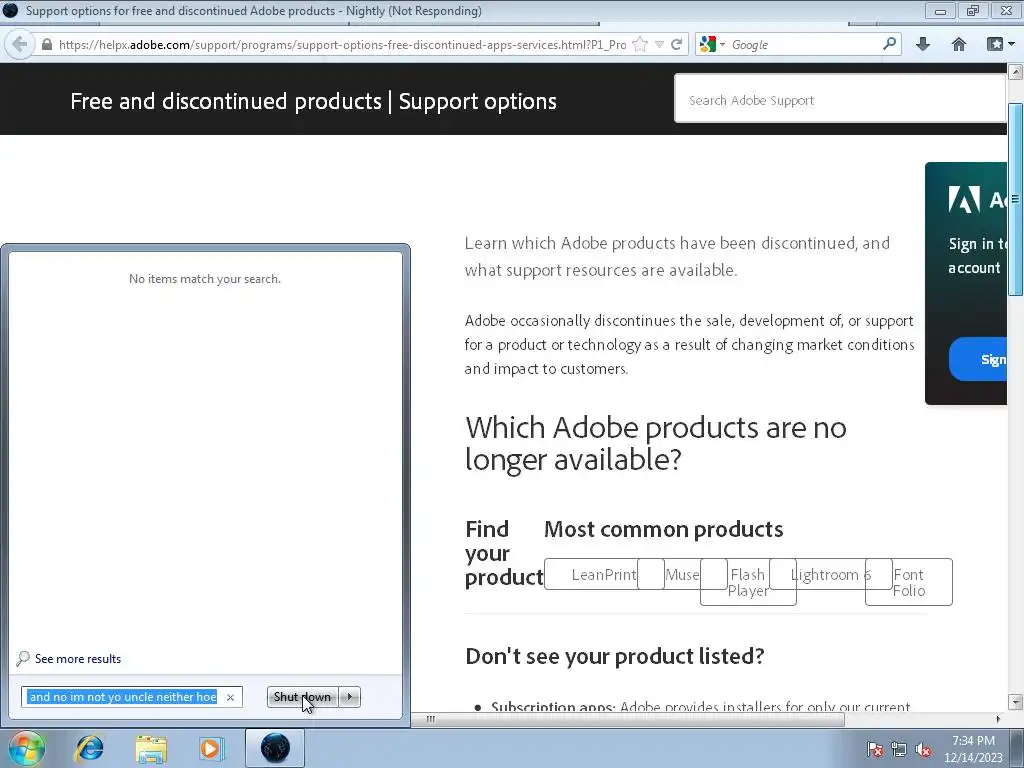Click the magnifier icon beside See more results
Screen dimensions: 1024x768
coord(23,658)
